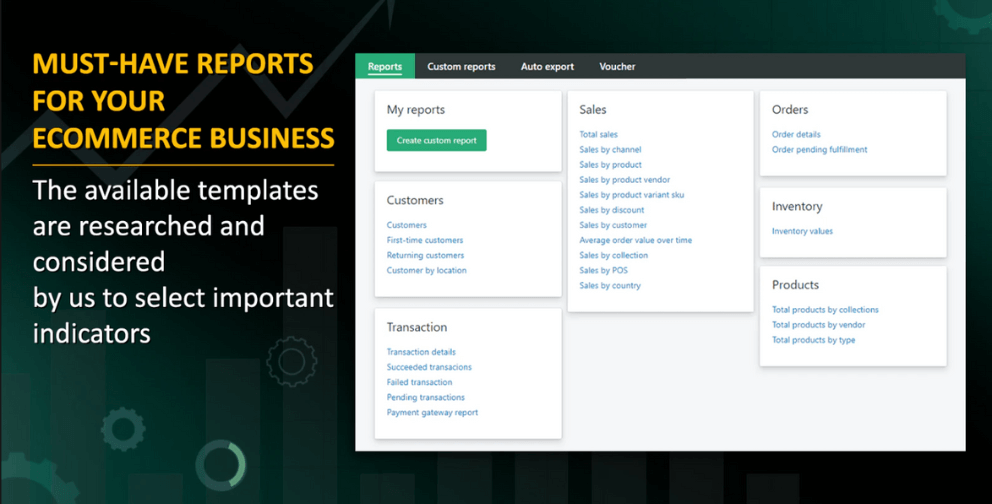Open the Auto export tab
This screenshot has width=992, height=504.
547,66
